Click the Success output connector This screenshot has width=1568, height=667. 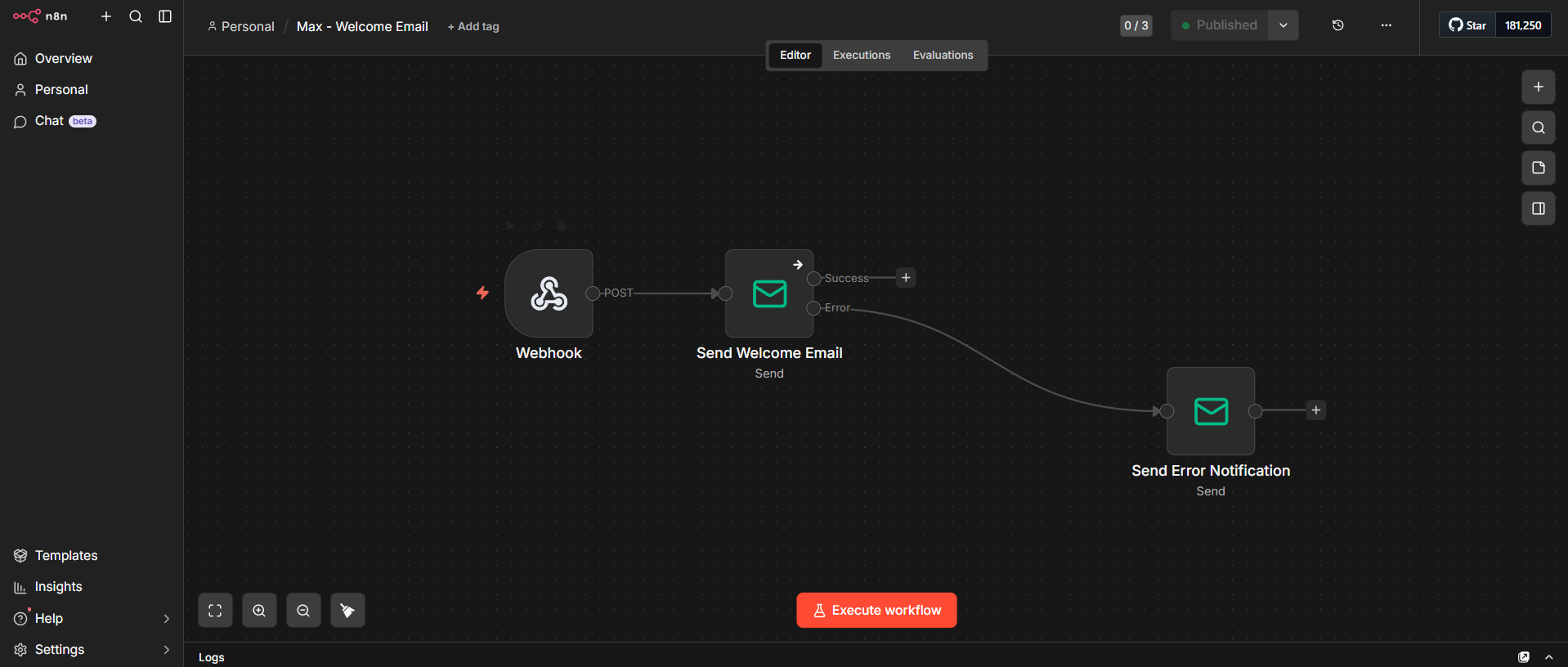coord(813,279)
